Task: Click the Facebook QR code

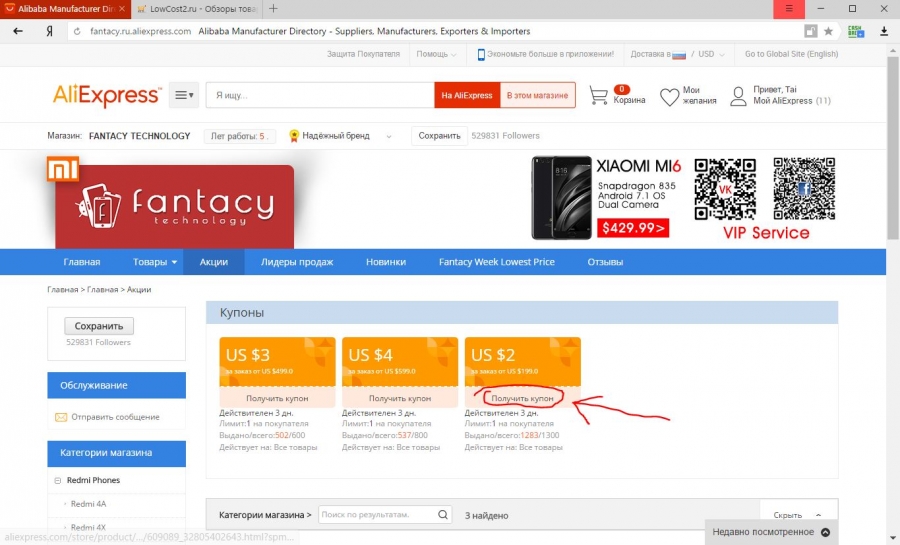Action: [x=804, y=189]
